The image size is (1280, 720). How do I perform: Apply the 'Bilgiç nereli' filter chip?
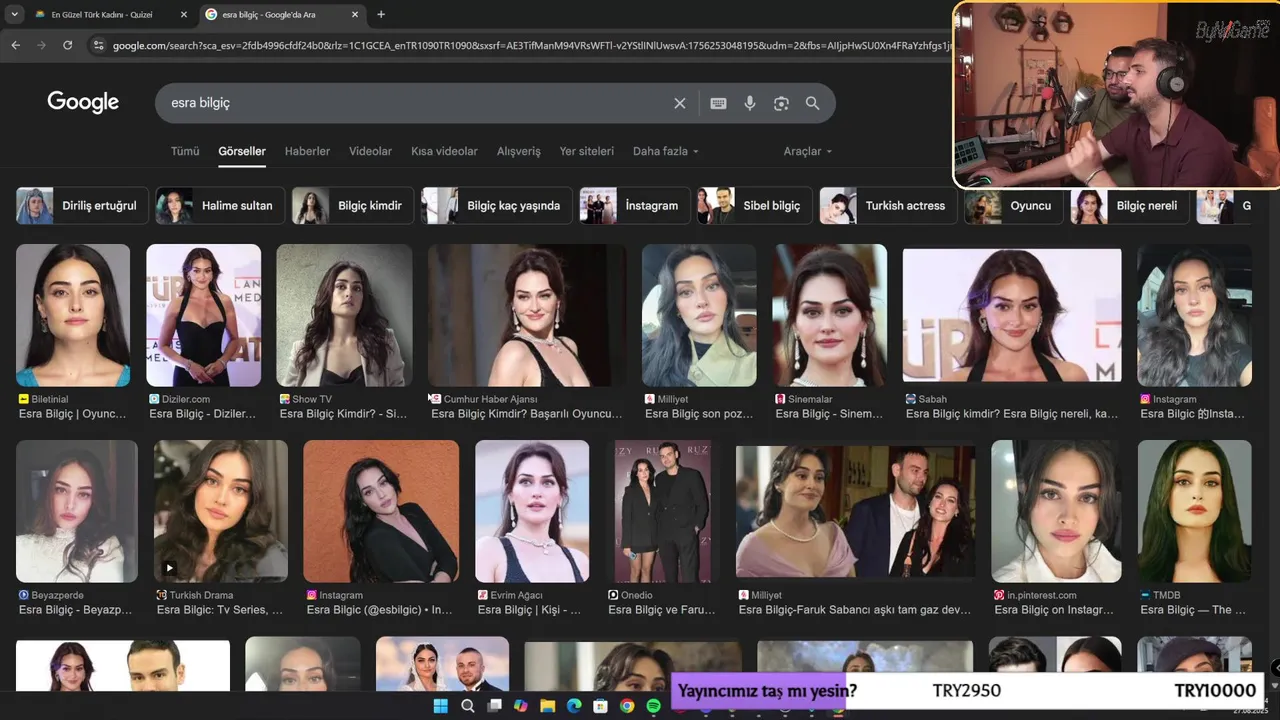[x=1130, y=205]
